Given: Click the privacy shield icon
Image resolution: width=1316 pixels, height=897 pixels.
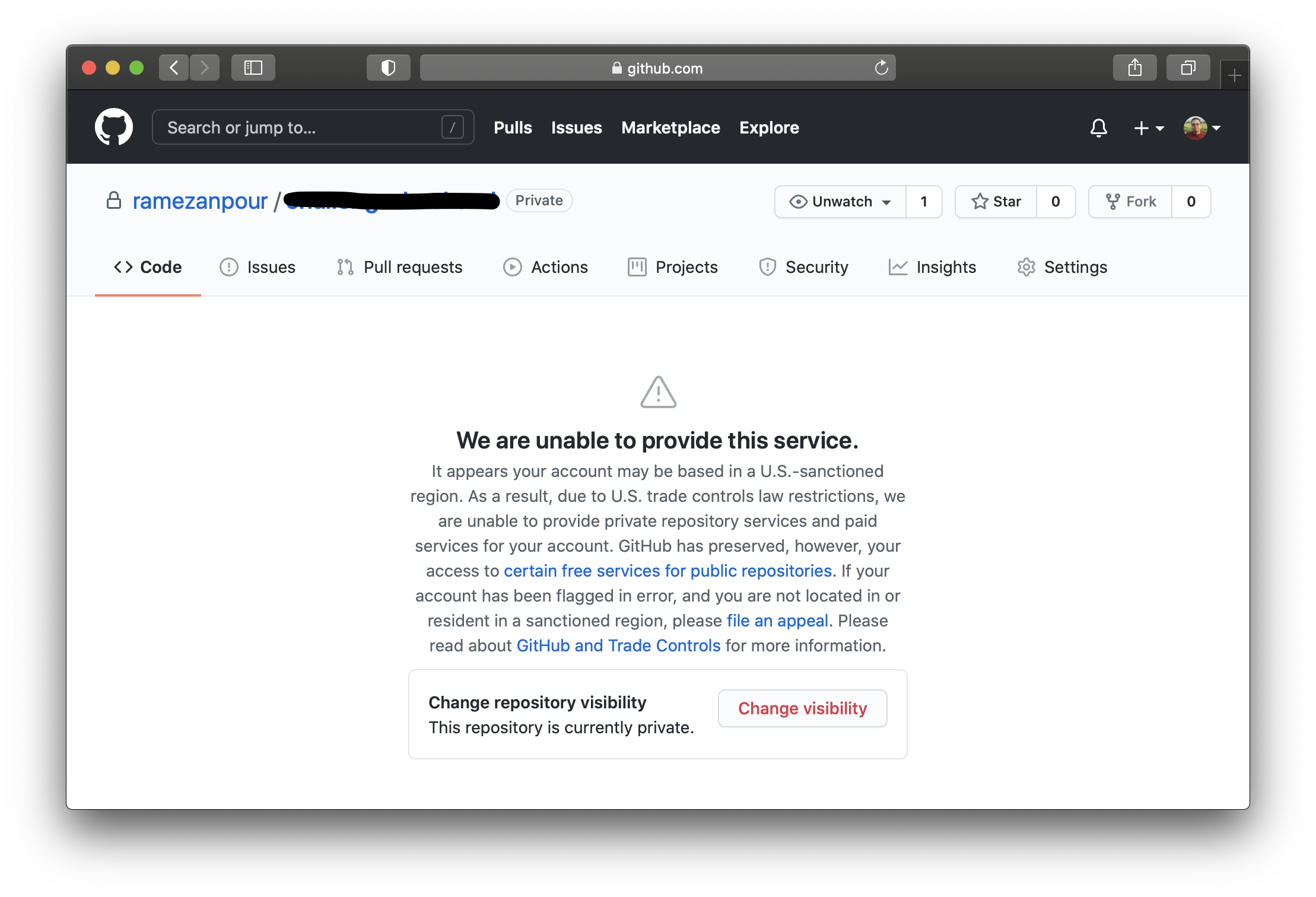Looking at the screenshot, I should (x=388, y=68).
